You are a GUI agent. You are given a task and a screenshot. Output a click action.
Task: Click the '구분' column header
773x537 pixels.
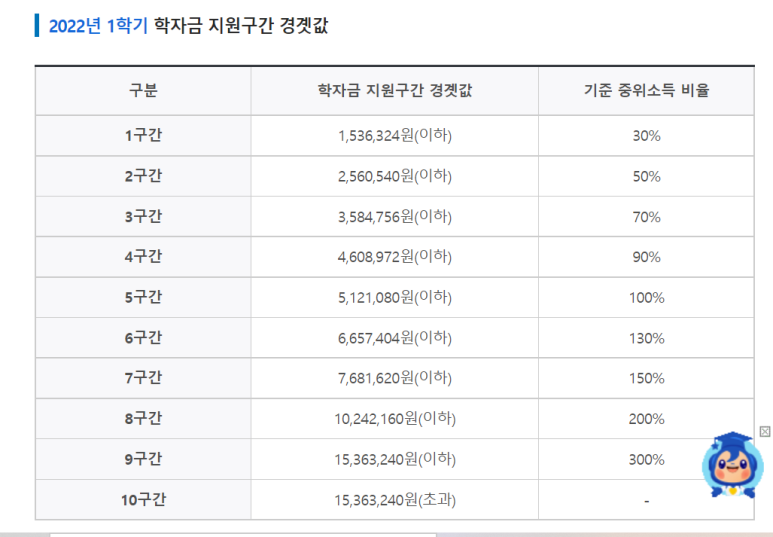pos(143,90)
